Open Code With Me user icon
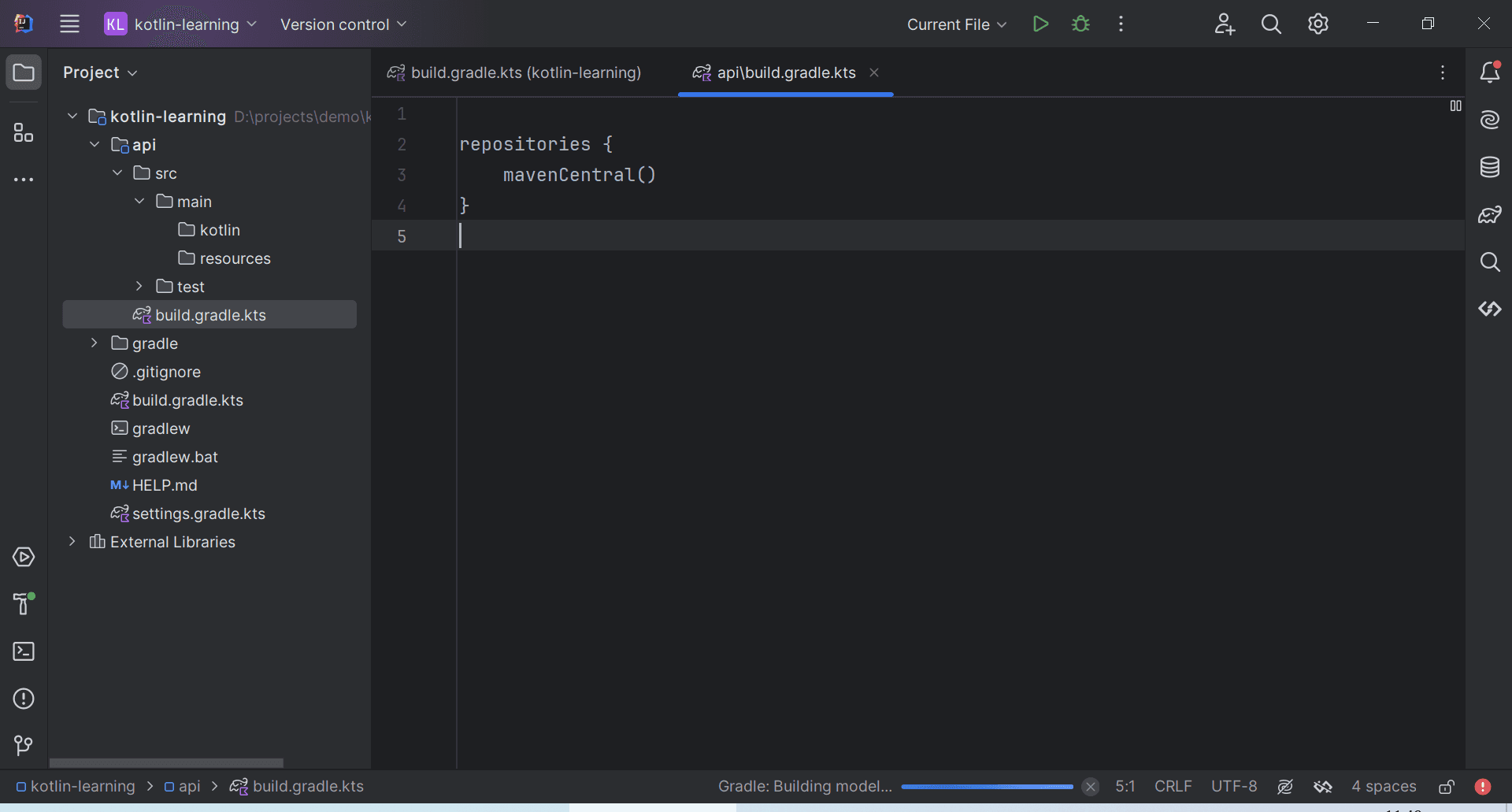Viewport: 1512px width, 812px height. (x=1225, y=24)
